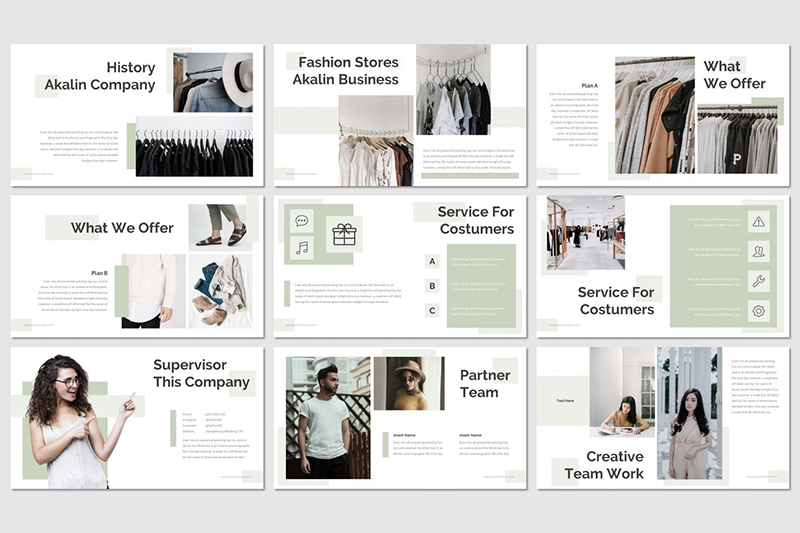Click the wrench tool icon
800x533 pixels.
point(758,281)
